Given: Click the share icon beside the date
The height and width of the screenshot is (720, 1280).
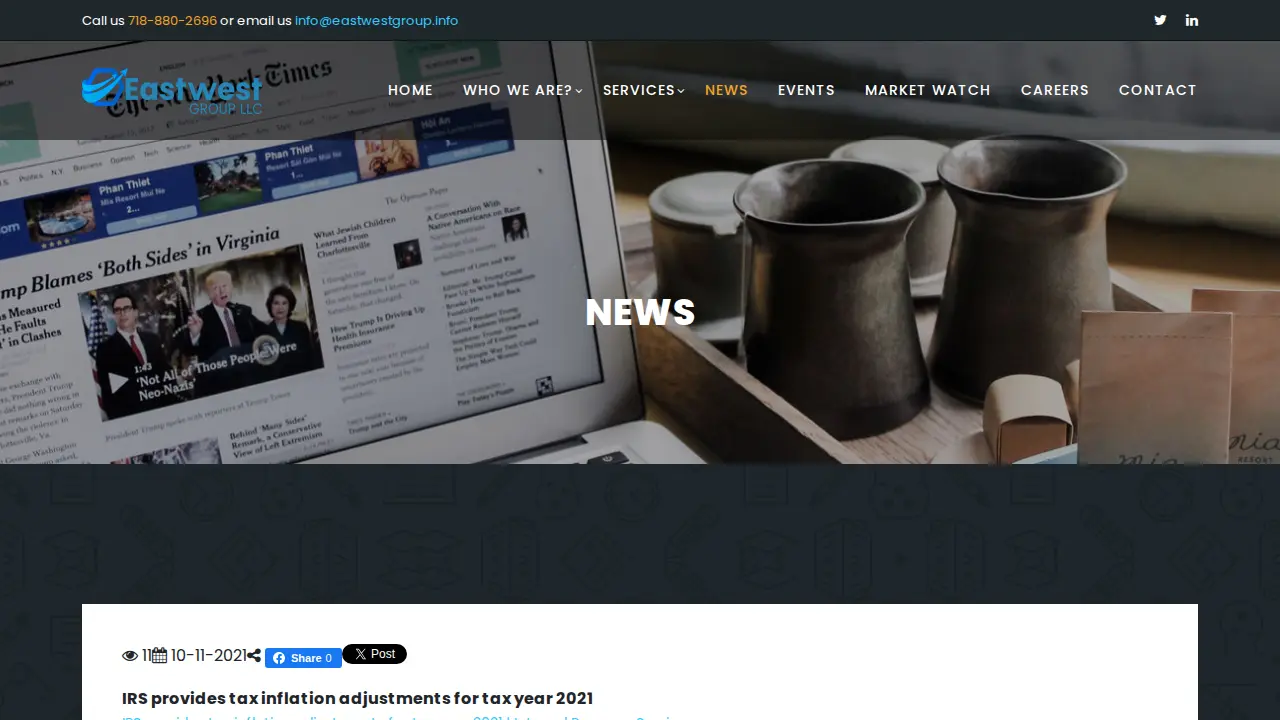Looking at the screenshot, I should (254, 656).
